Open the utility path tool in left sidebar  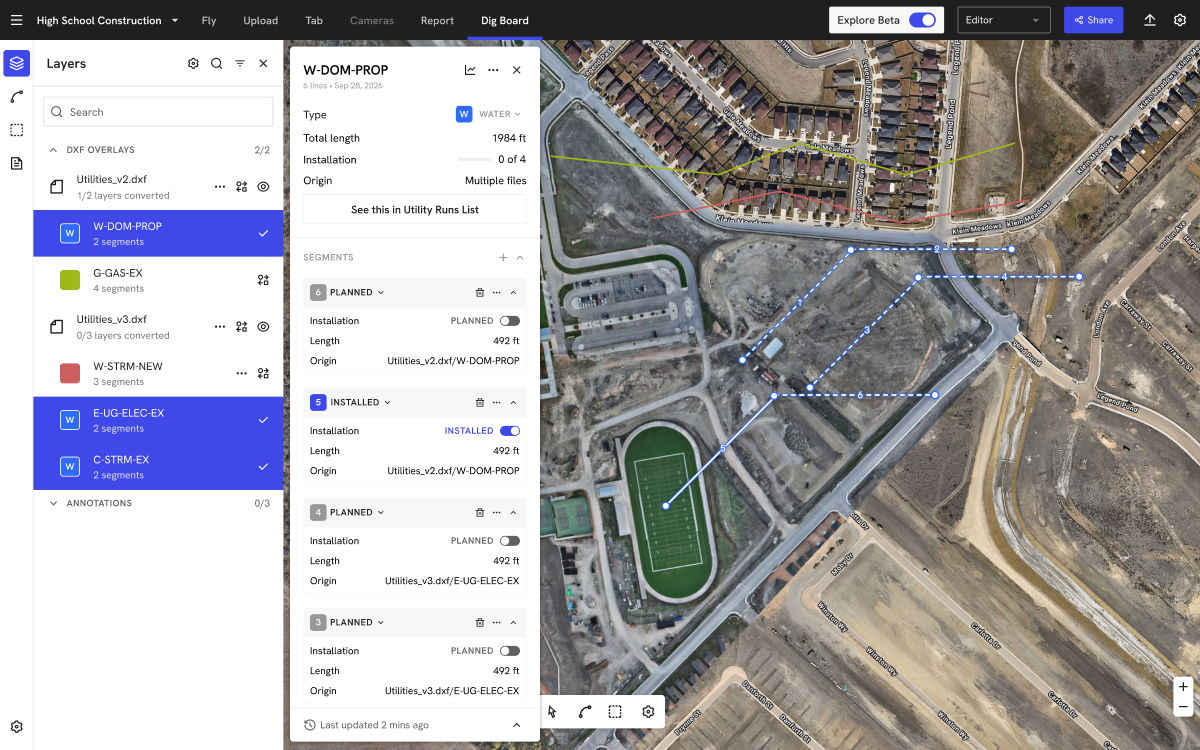[16, 97]
